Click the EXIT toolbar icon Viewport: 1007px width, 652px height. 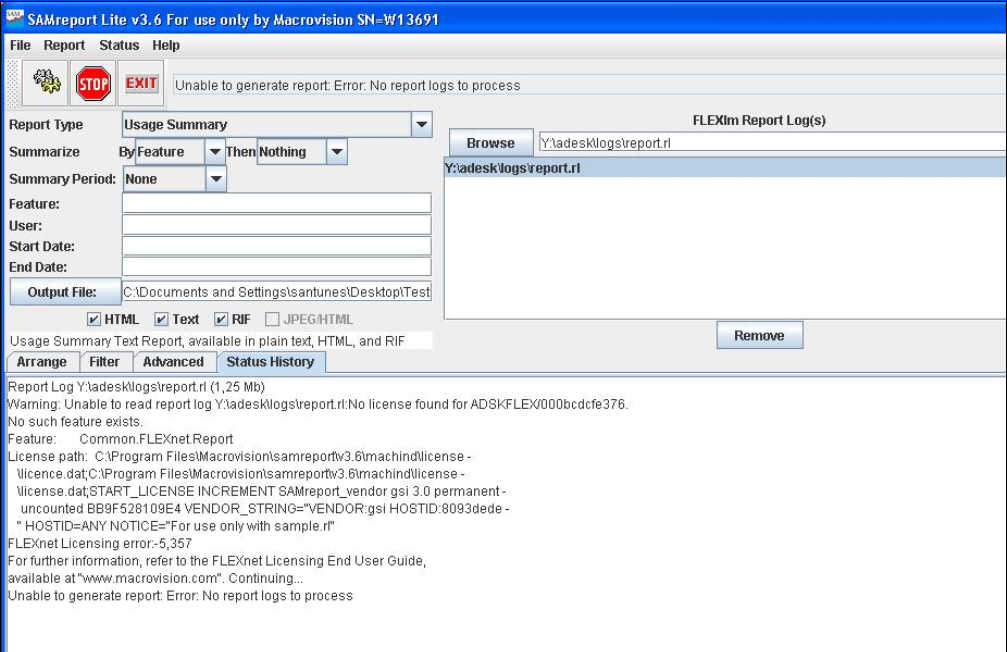click(x=141, y=84)
